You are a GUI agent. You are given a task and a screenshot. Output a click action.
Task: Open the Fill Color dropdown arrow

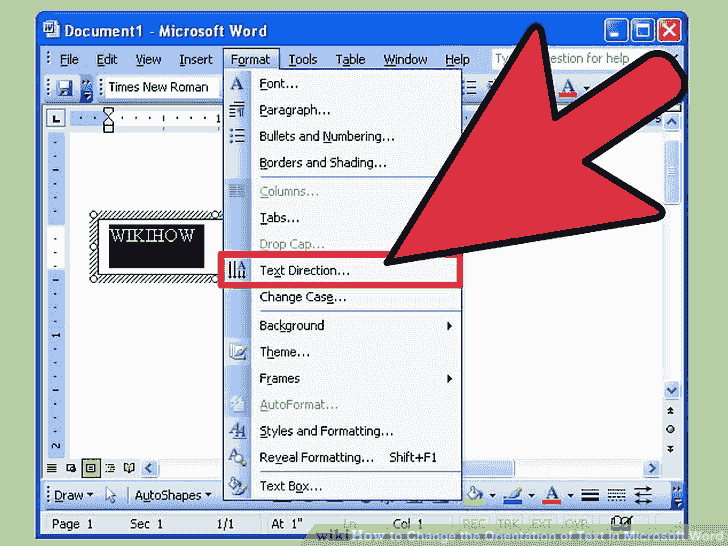click(493, 495)
